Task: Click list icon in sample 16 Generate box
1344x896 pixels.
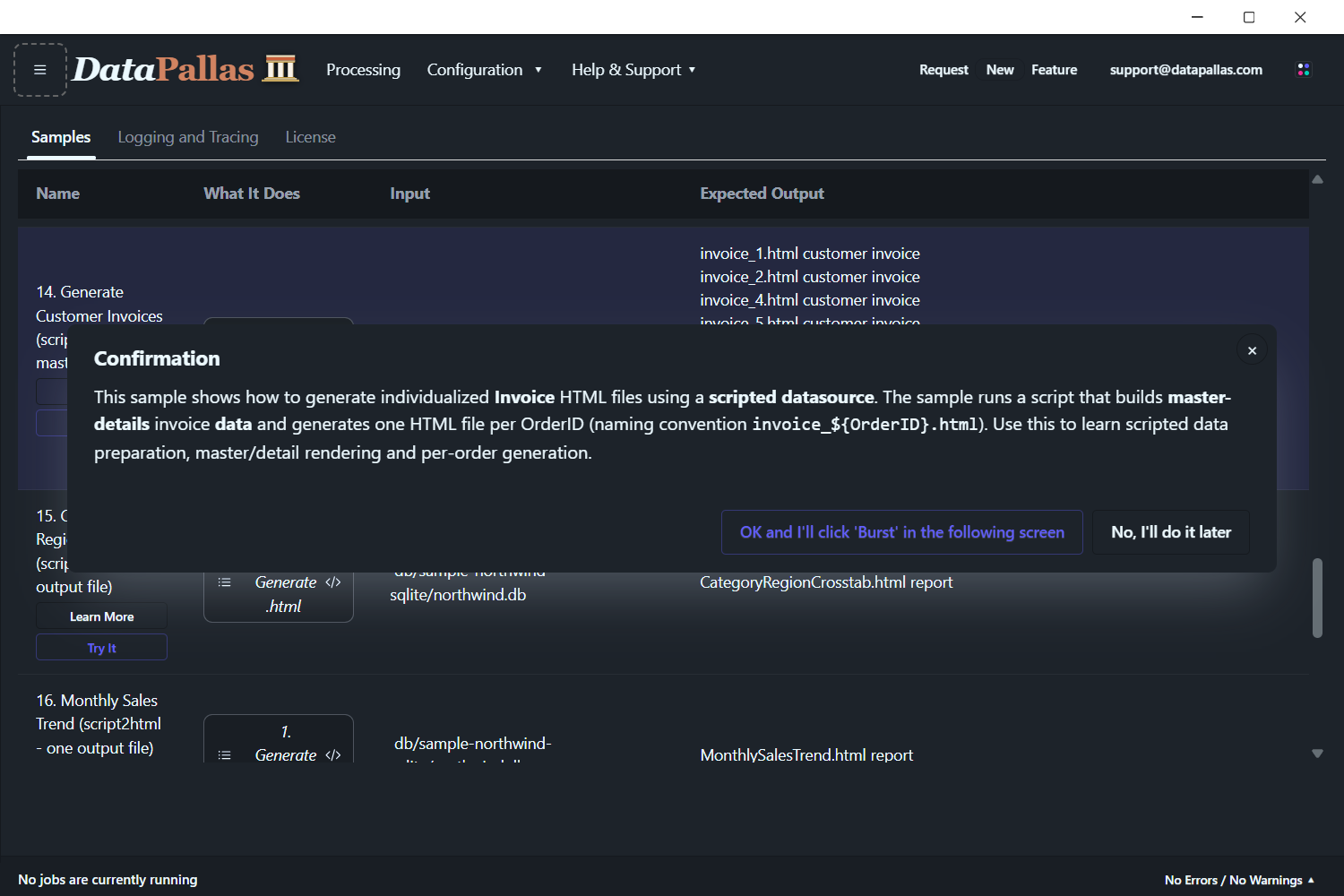Action: tap(225, 755)
